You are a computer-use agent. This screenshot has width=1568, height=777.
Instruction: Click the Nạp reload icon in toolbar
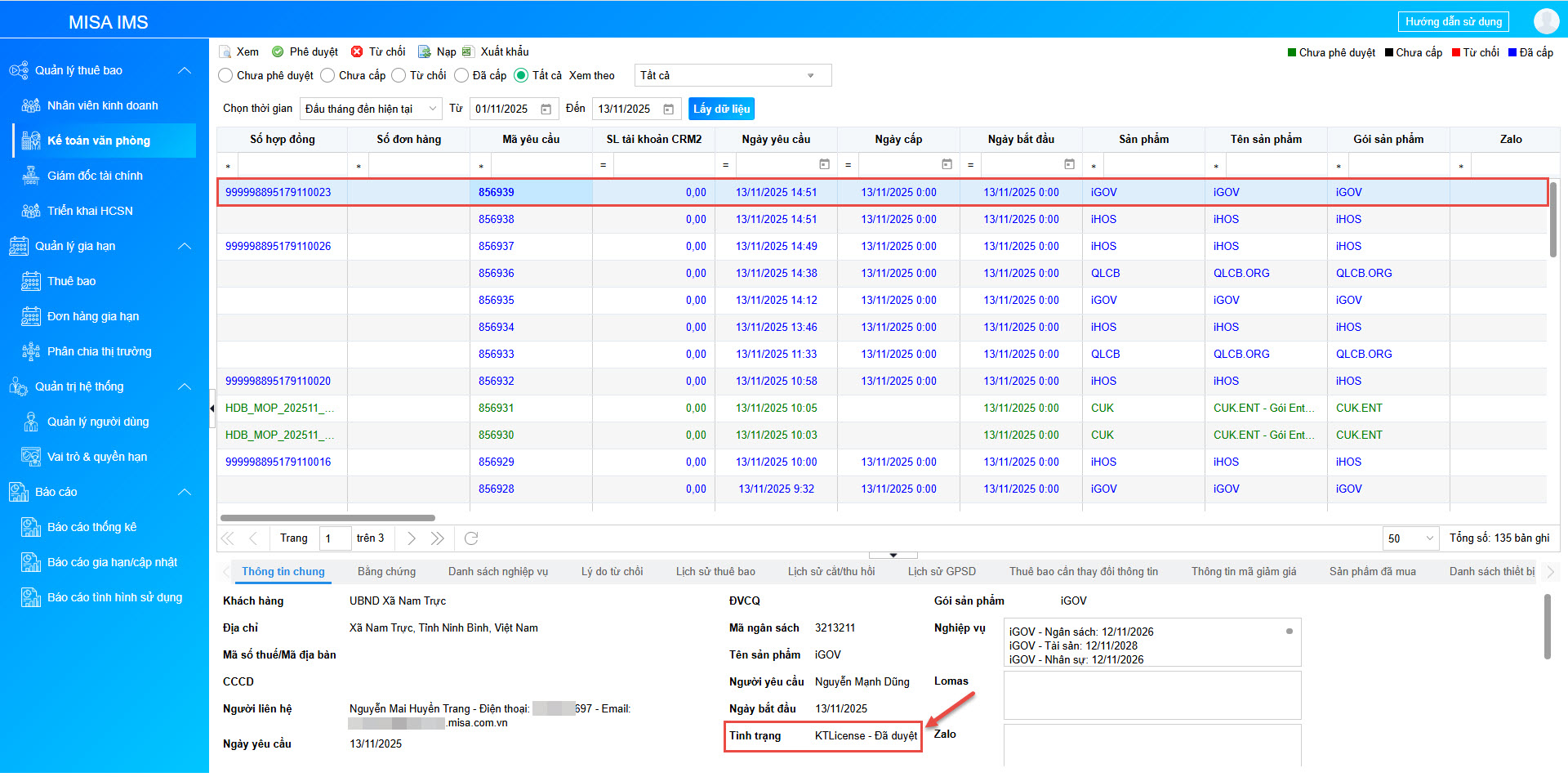425,52
